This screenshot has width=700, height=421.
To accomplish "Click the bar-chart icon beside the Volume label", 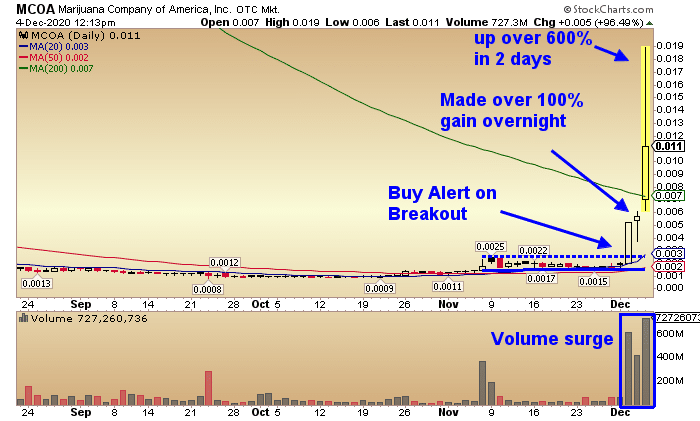I will point(24,318).
